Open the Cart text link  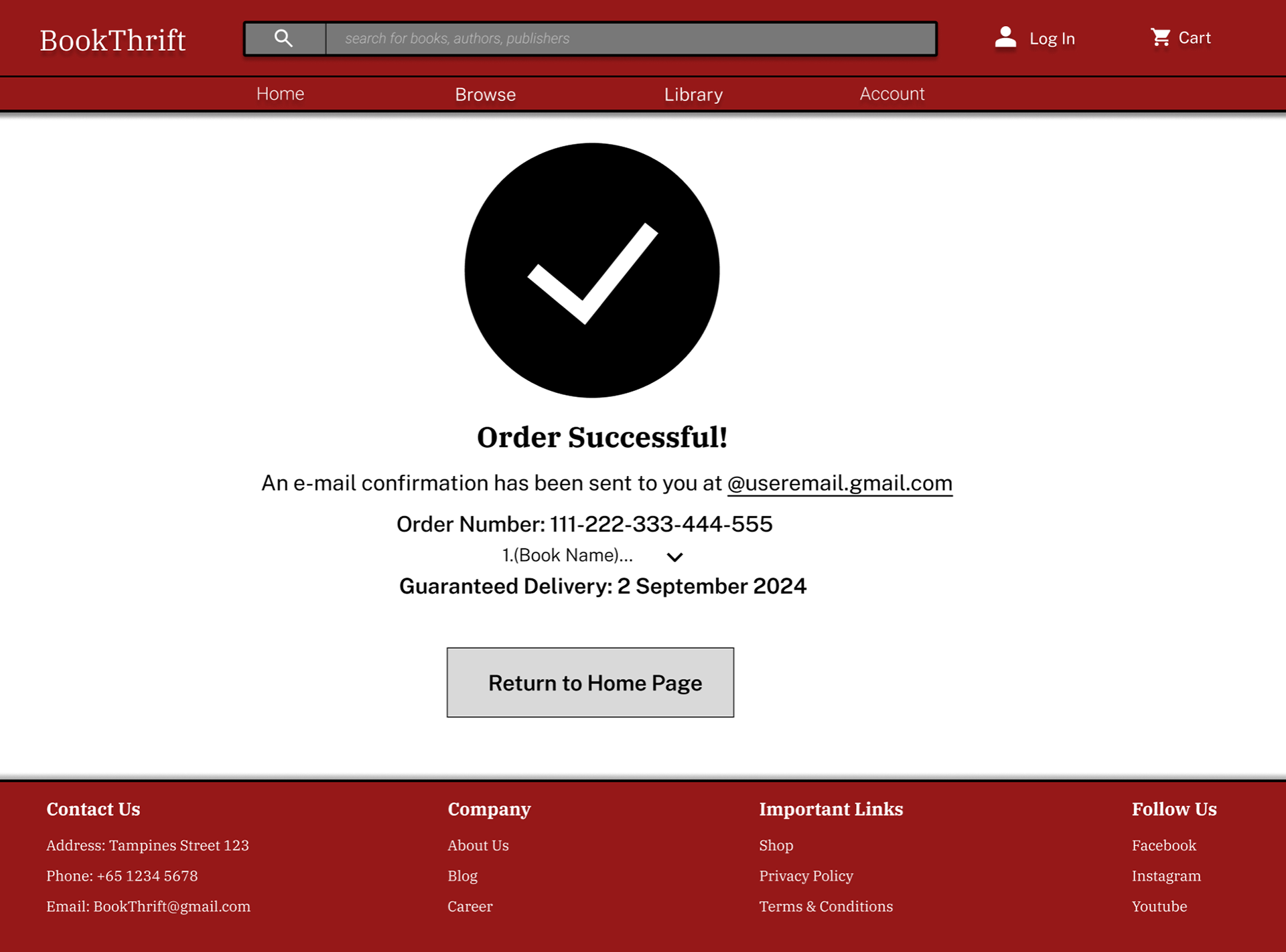1194,38
